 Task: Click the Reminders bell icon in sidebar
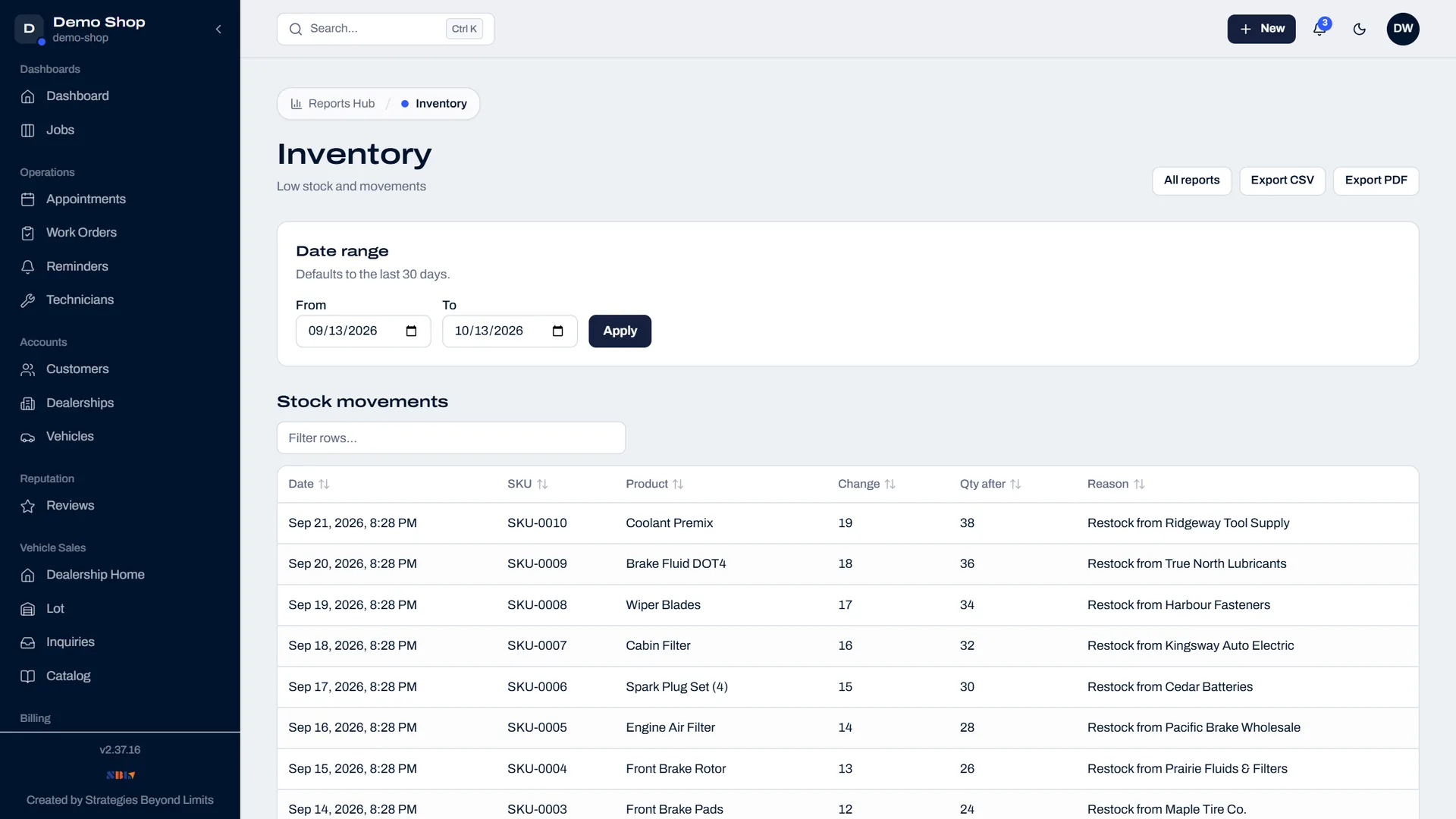click(x=28, y=267)
